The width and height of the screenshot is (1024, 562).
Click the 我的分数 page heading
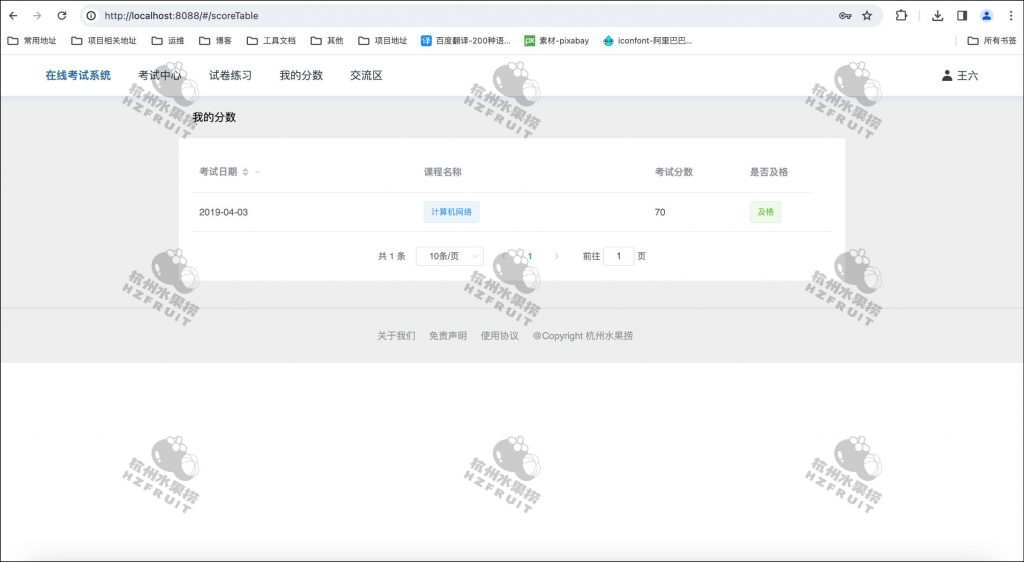tap(214, 117)
